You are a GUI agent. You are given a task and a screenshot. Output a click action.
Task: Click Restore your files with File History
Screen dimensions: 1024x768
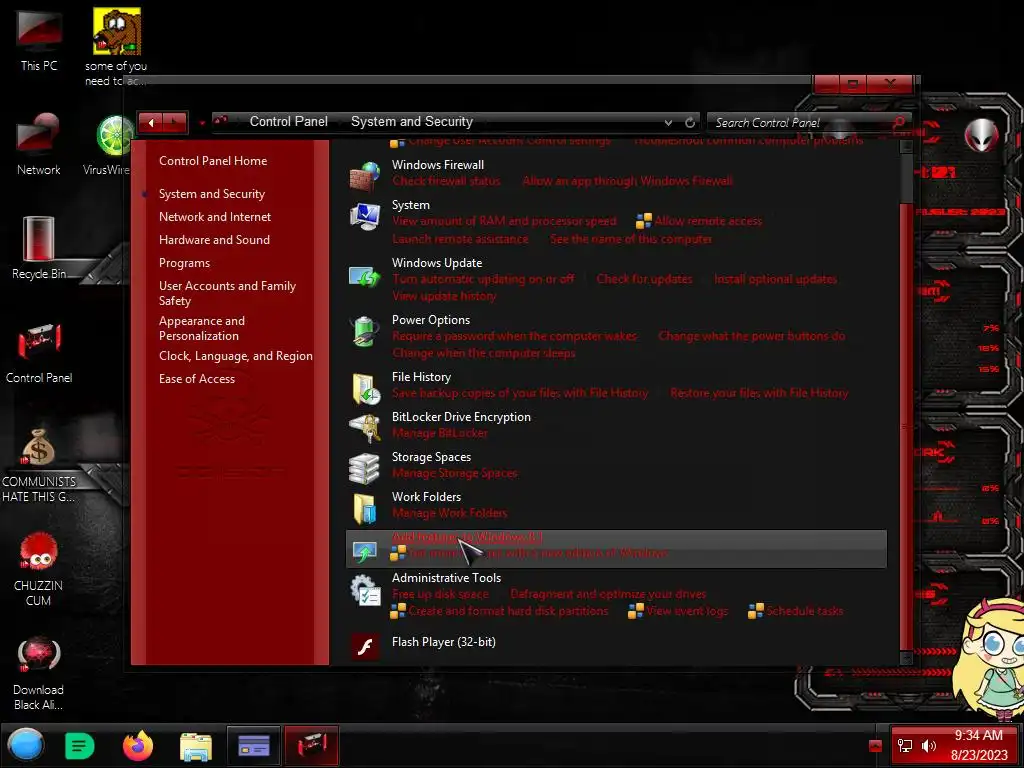tap(759, 393)
